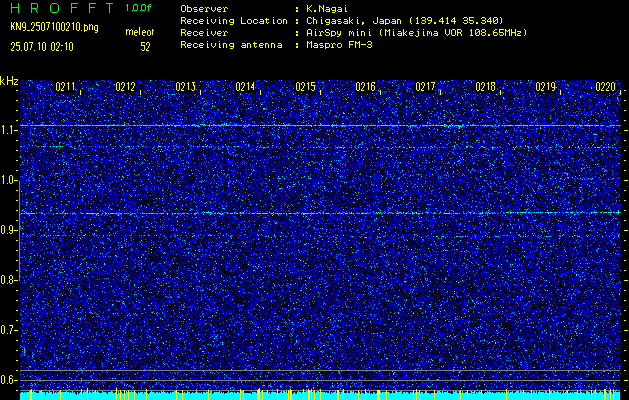Click the version label 1.0.0f
Image resolution: width=629 pixels, height=400 pixels.
[x=138, y=8]
